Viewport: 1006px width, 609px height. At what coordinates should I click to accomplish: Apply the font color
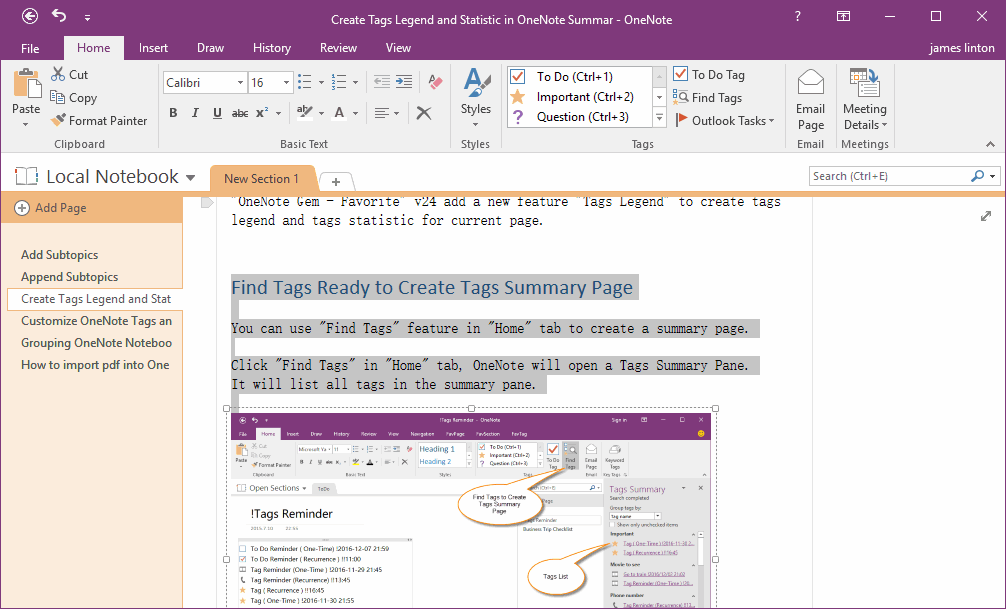point(339,113)
